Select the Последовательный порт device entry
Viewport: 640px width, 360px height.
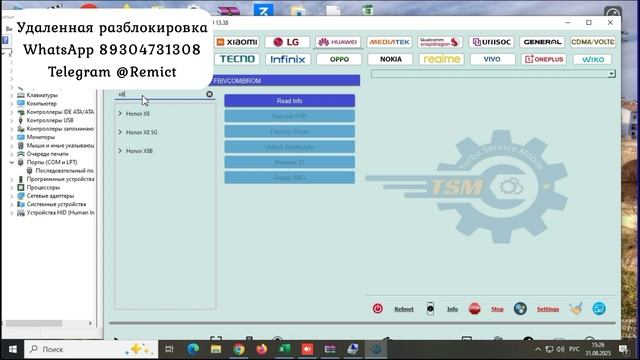pyautogui.click(x=64, y=171)
